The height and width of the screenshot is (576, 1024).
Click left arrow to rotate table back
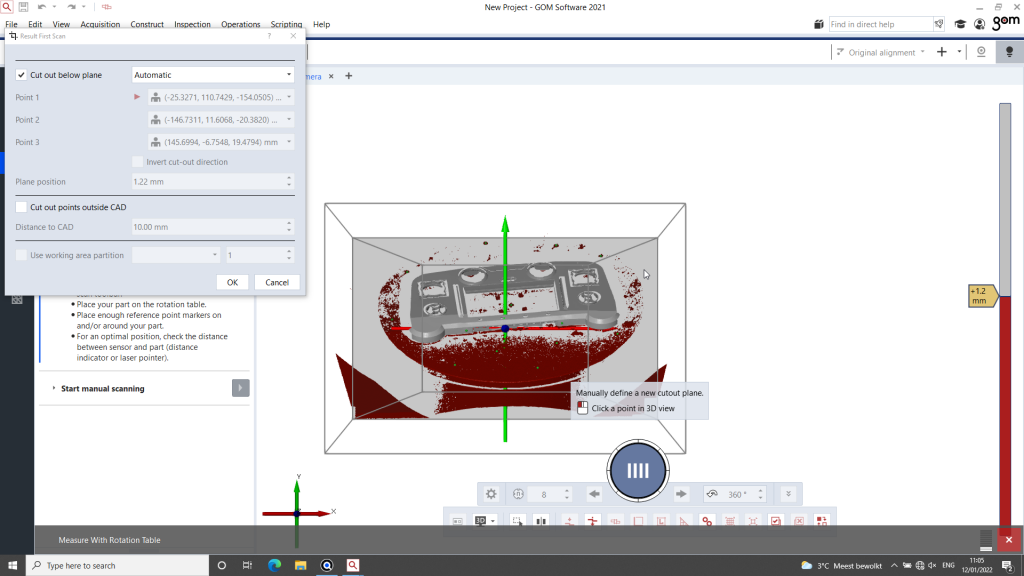[x=594, y=494]
